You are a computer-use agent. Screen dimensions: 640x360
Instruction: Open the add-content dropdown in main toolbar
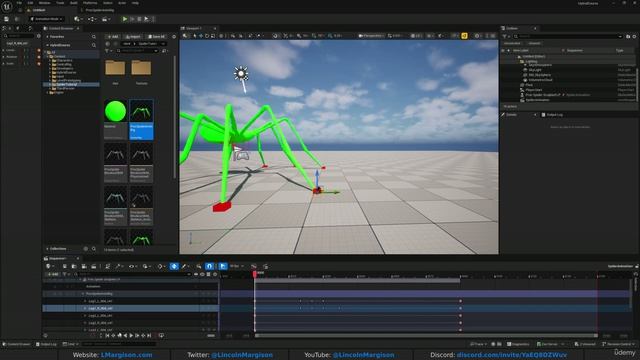[x=77, y=19]
